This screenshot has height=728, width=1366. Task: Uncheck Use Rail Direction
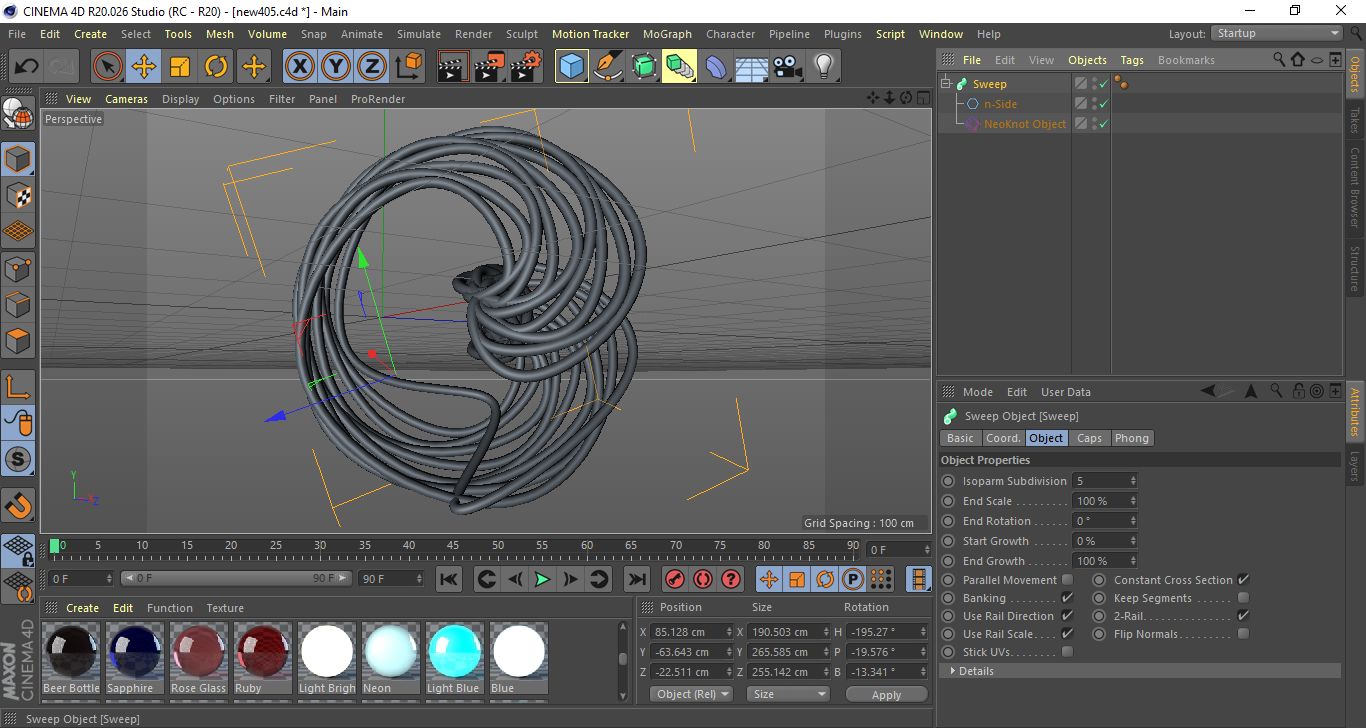(1067, 616)
